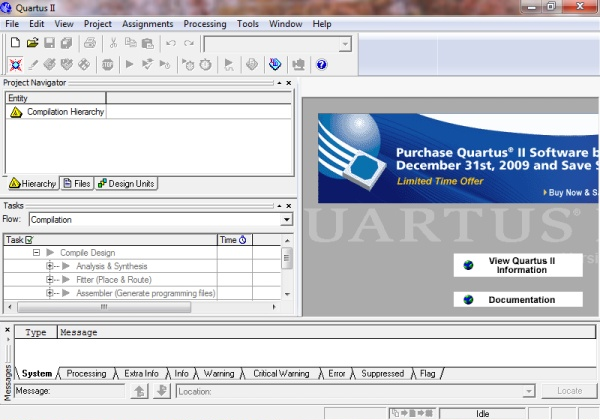Click the play icon with small clock

pos(165,64)
